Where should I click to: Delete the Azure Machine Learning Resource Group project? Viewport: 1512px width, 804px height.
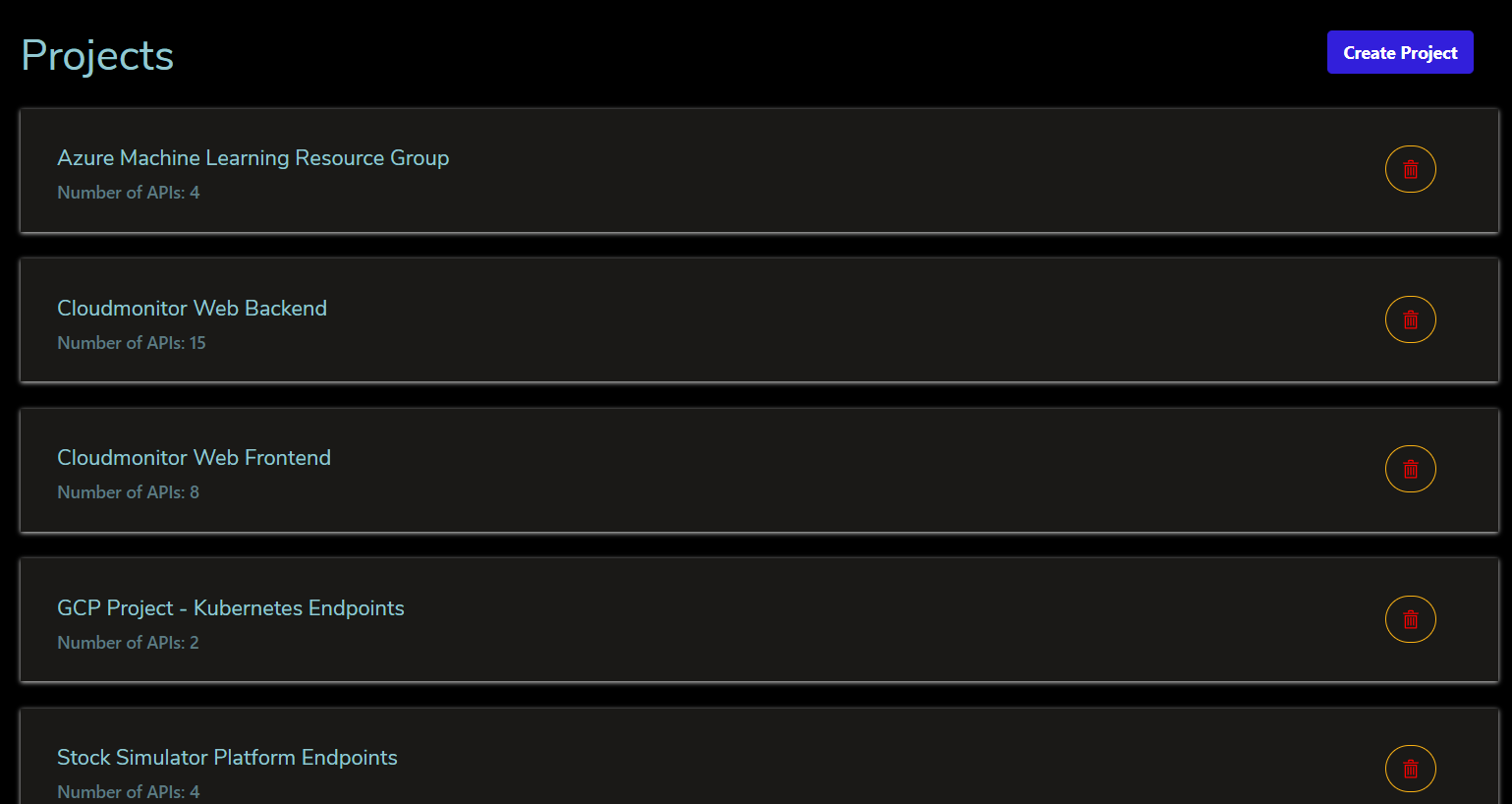[1411, 169]
